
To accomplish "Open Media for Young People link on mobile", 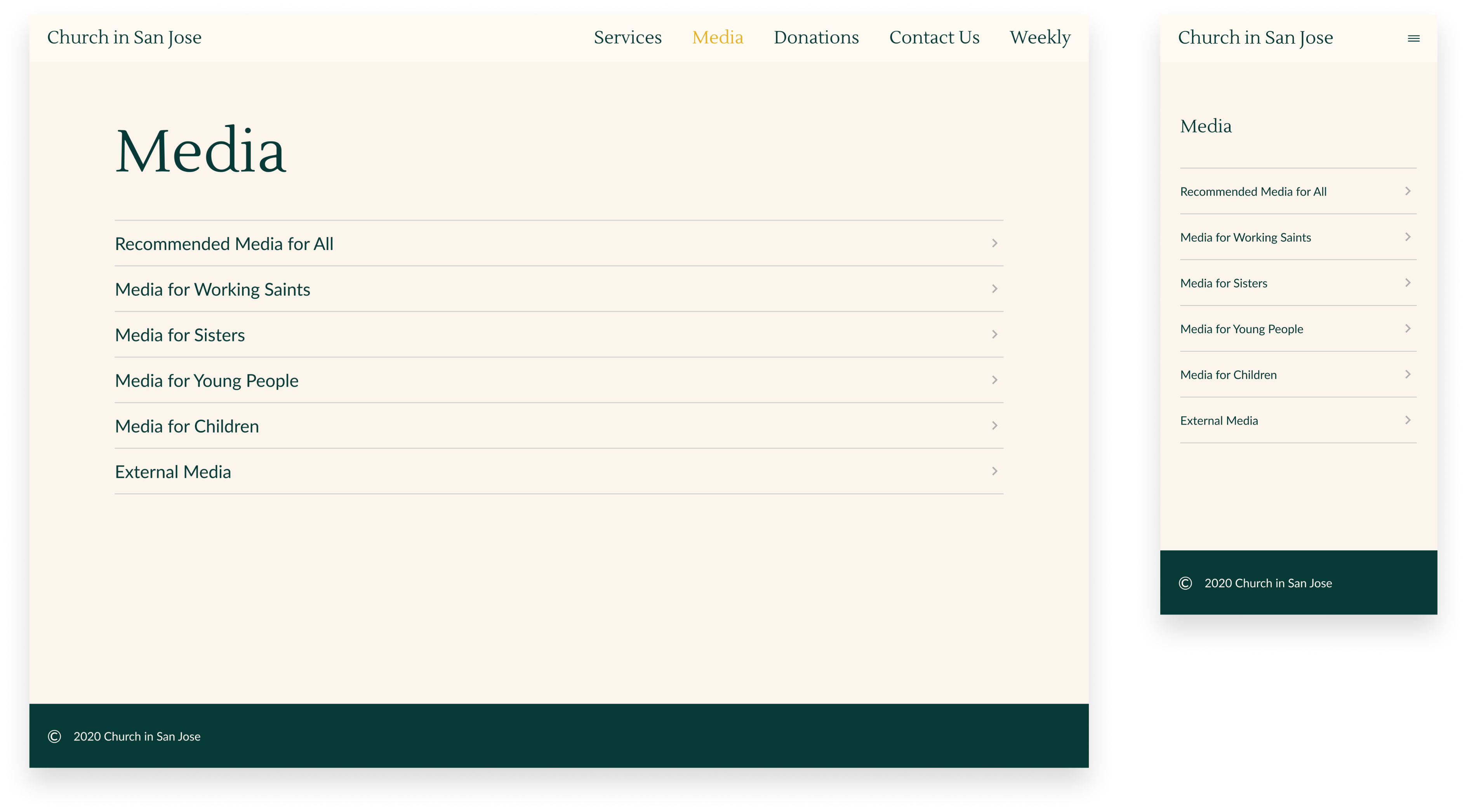I will point(1241,329).
